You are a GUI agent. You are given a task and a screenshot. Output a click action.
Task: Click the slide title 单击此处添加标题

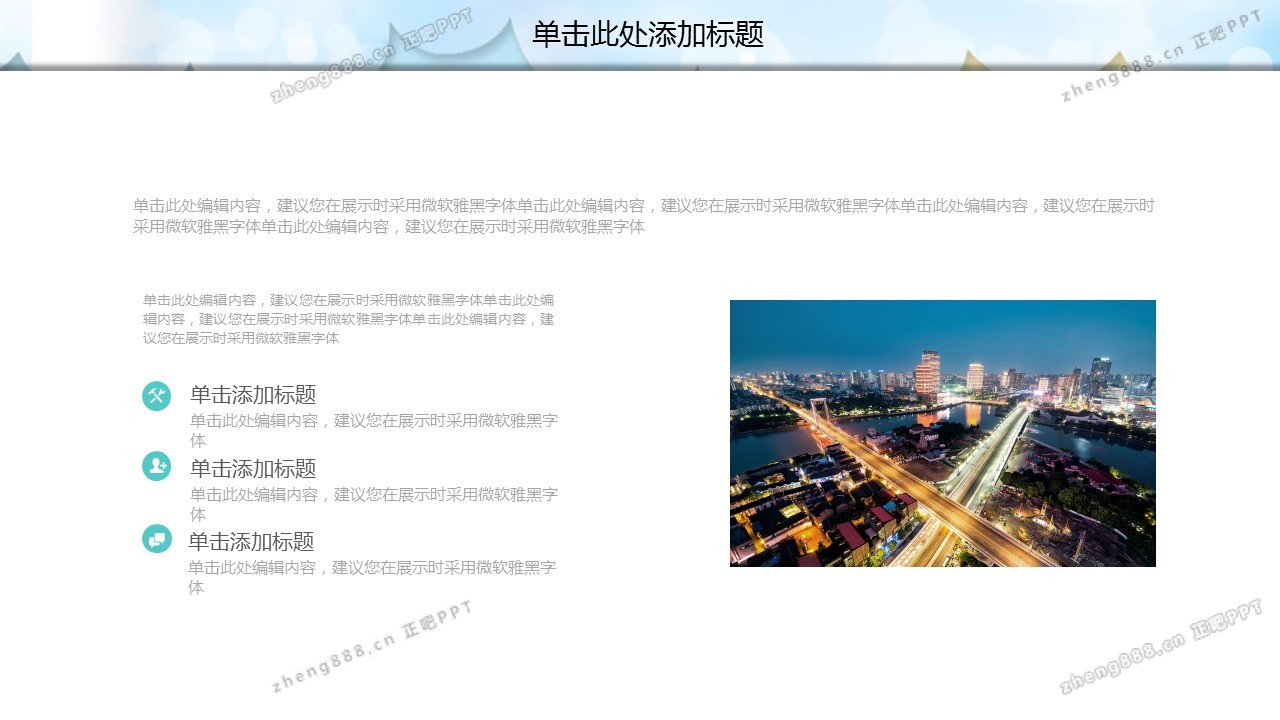647,35
